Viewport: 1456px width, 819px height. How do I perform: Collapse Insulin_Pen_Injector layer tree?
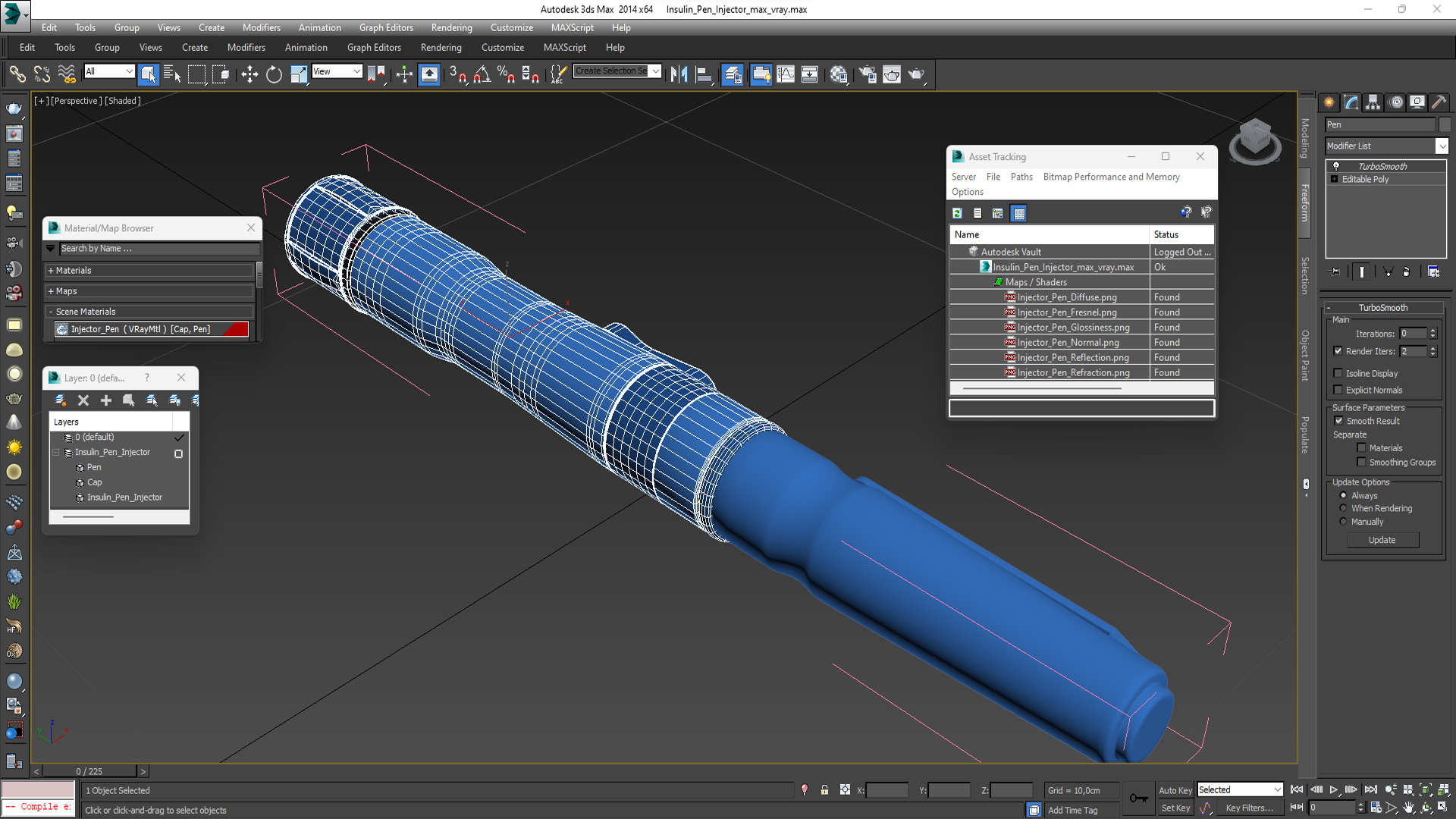click(56, 452)
